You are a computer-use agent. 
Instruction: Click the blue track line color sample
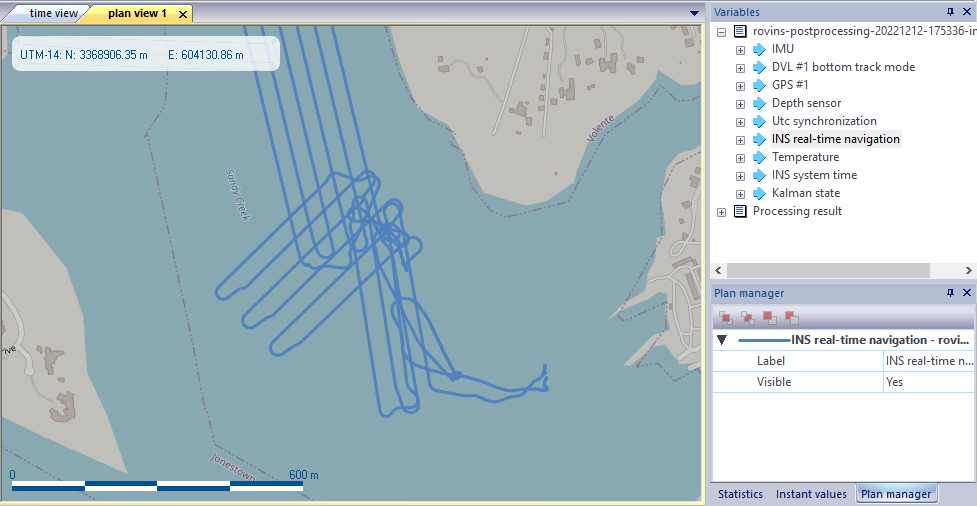tap(763, 340)
